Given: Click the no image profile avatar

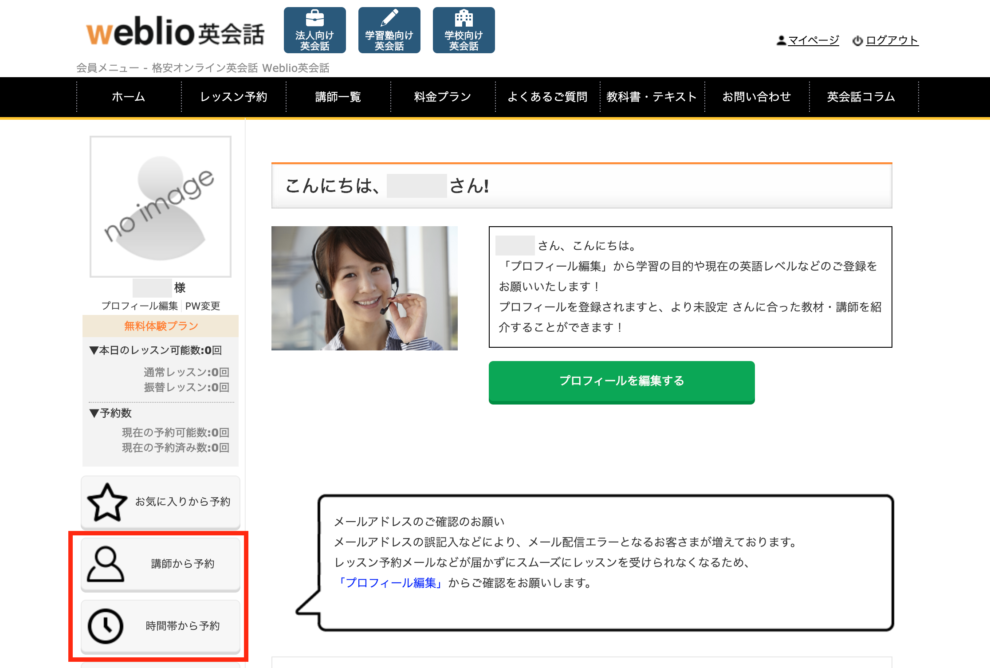Looking at the screenshot, I should (x=160, y=204).
